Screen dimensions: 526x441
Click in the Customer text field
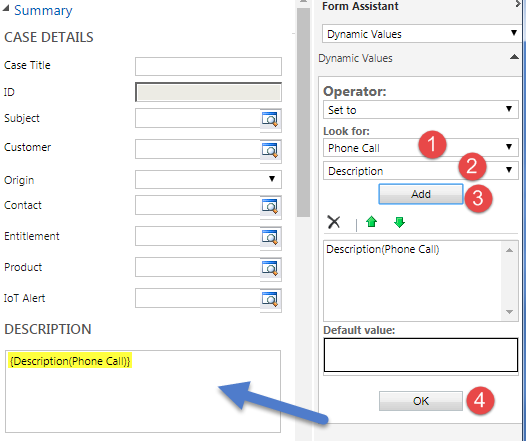click(198, 149)
